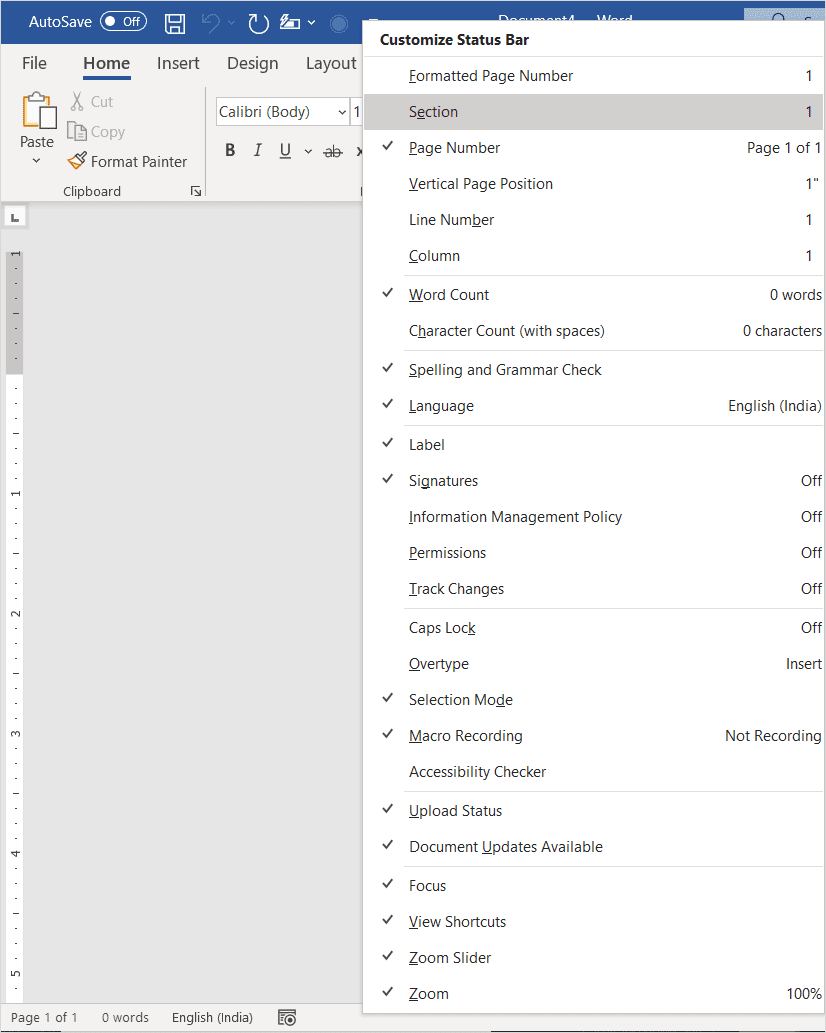Open the Underline style dropdown arrow
Screen dimensions: 826x1033
[x=307, y=149]
